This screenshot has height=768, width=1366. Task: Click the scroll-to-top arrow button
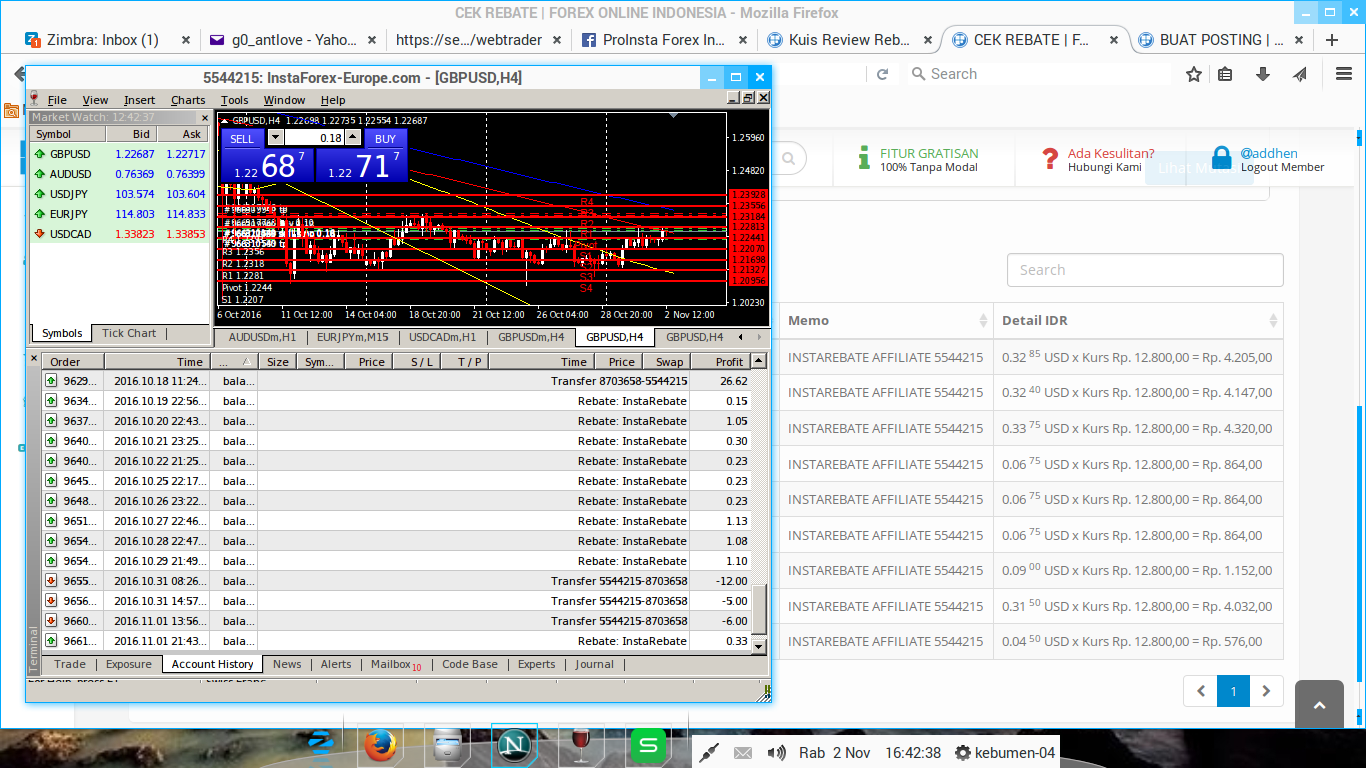click(1319, 705)
